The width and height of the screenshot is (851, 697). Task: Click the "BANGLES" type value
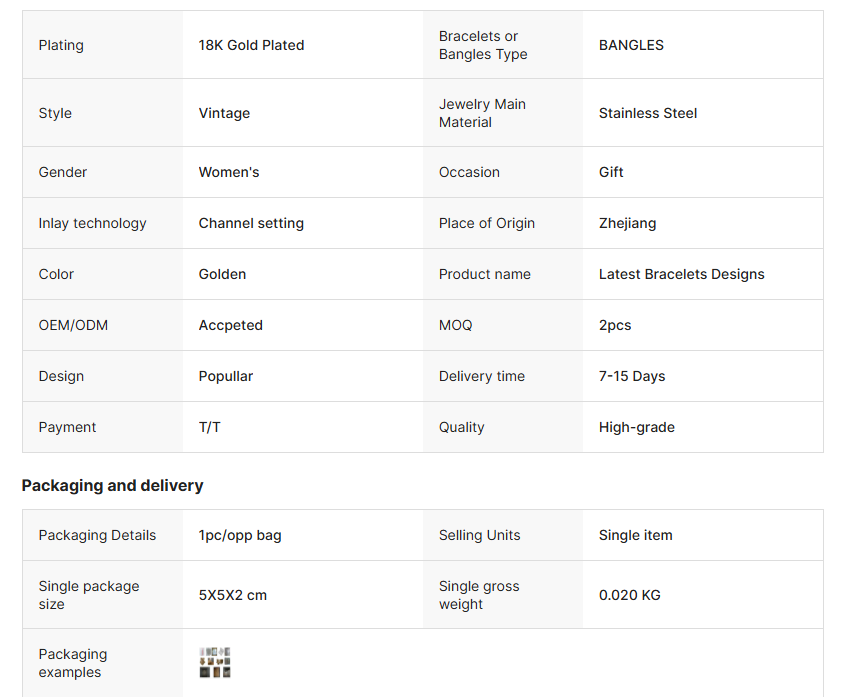click(x=631, y=45)
